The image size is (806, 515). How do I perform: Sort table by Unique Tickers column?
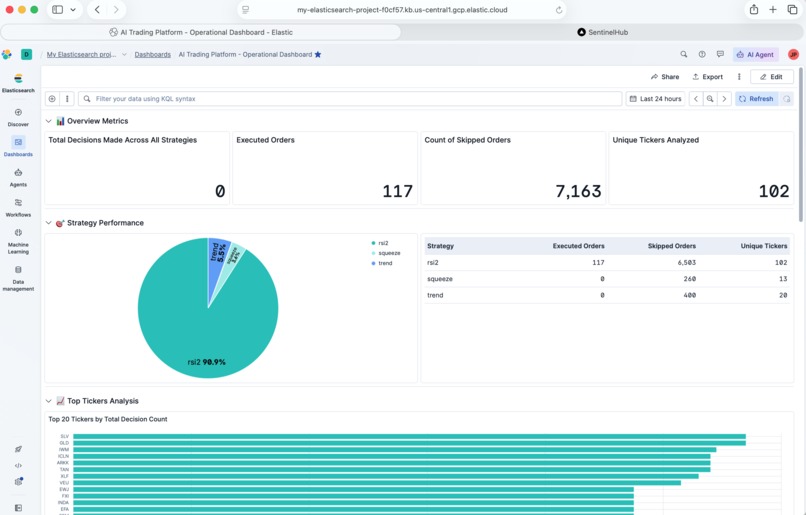point(763,246)
